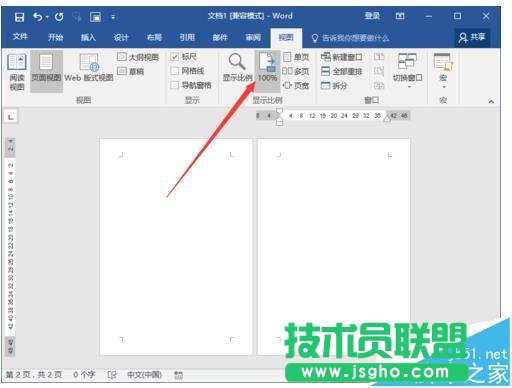
Task: Click the first line indent marker on ruler
Action: coord(279,111)
